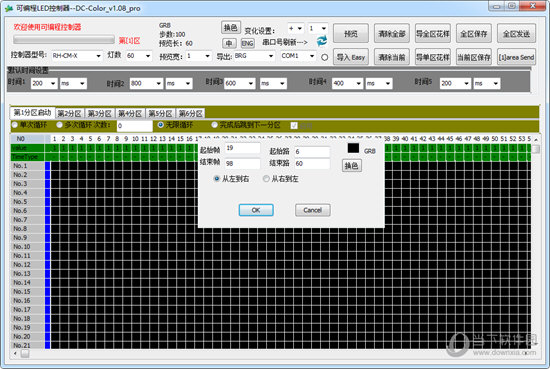Image resolution: width=550 pixels, height=369 pixels.
Task: Switch language with the ENG button
Action: click(248, 43)
